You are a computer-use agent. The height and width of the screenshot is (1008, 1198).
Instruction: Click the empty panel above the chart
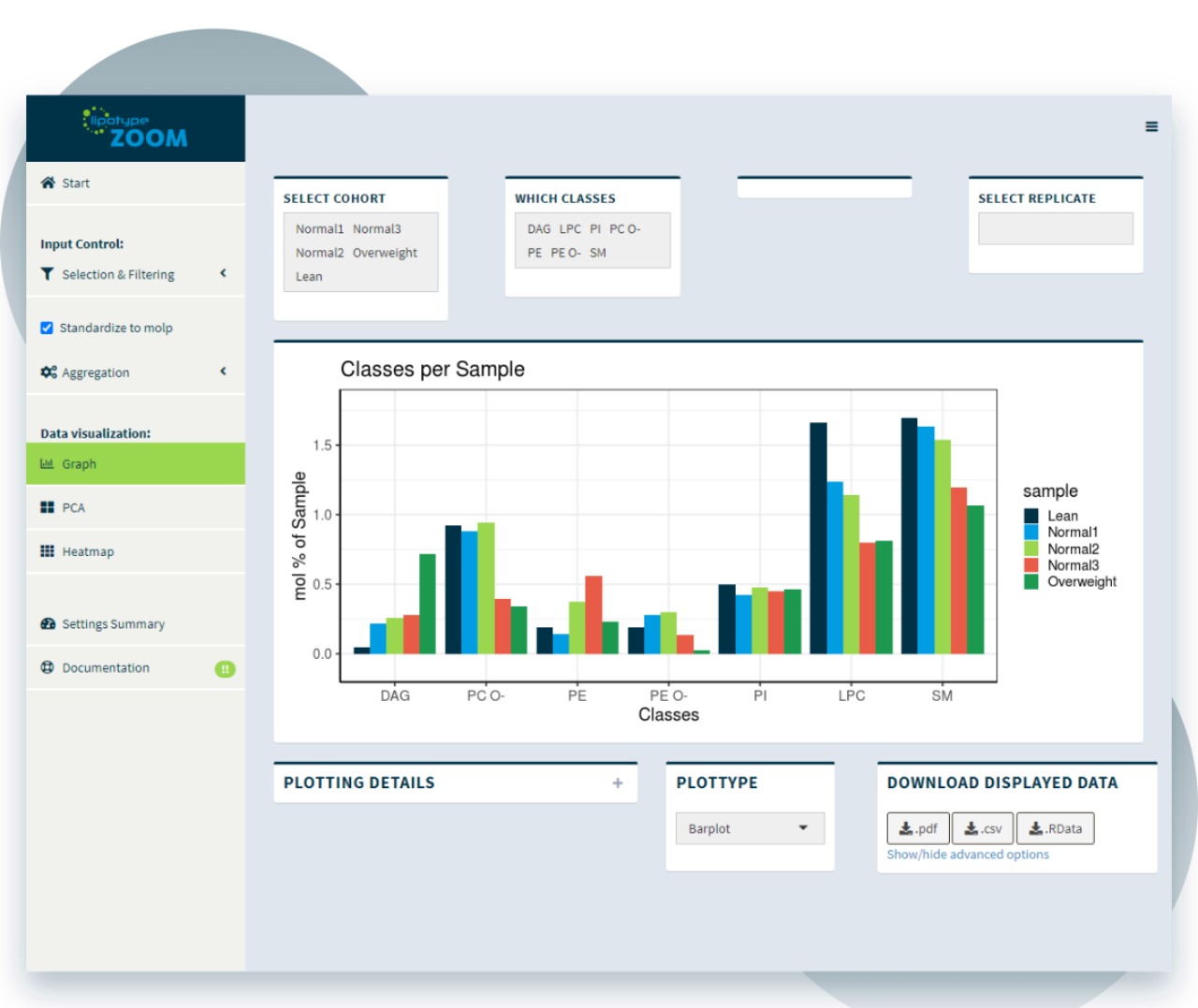point(825,187)
